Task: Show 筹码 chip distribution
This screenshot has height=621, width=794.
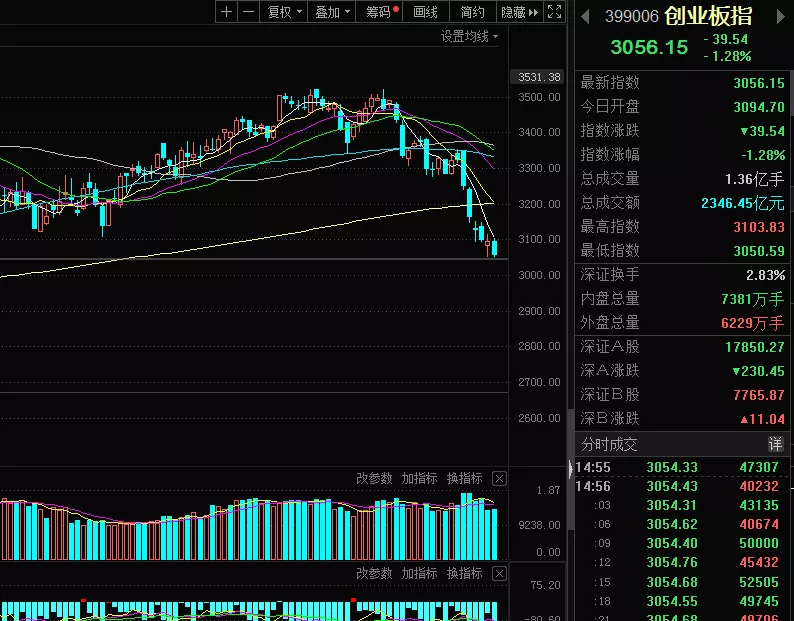Action: (379, 12)
